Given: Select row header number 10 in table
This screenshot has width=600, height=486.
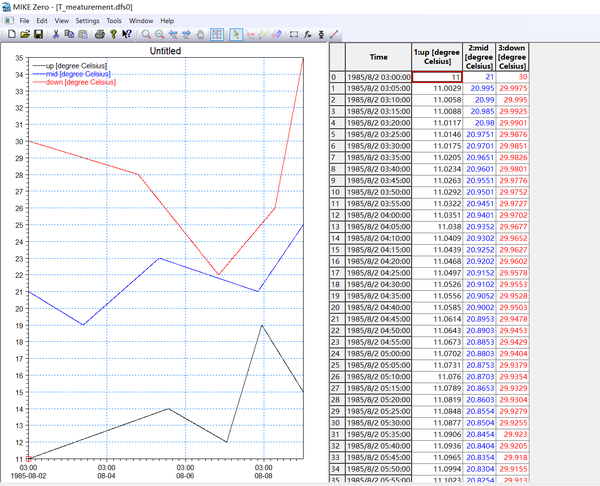Looking at the screenshot, I should coord(335,190).
